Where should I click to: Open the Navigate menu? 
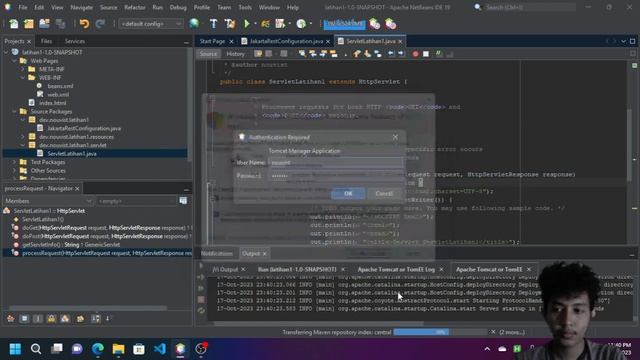(82, 7)
